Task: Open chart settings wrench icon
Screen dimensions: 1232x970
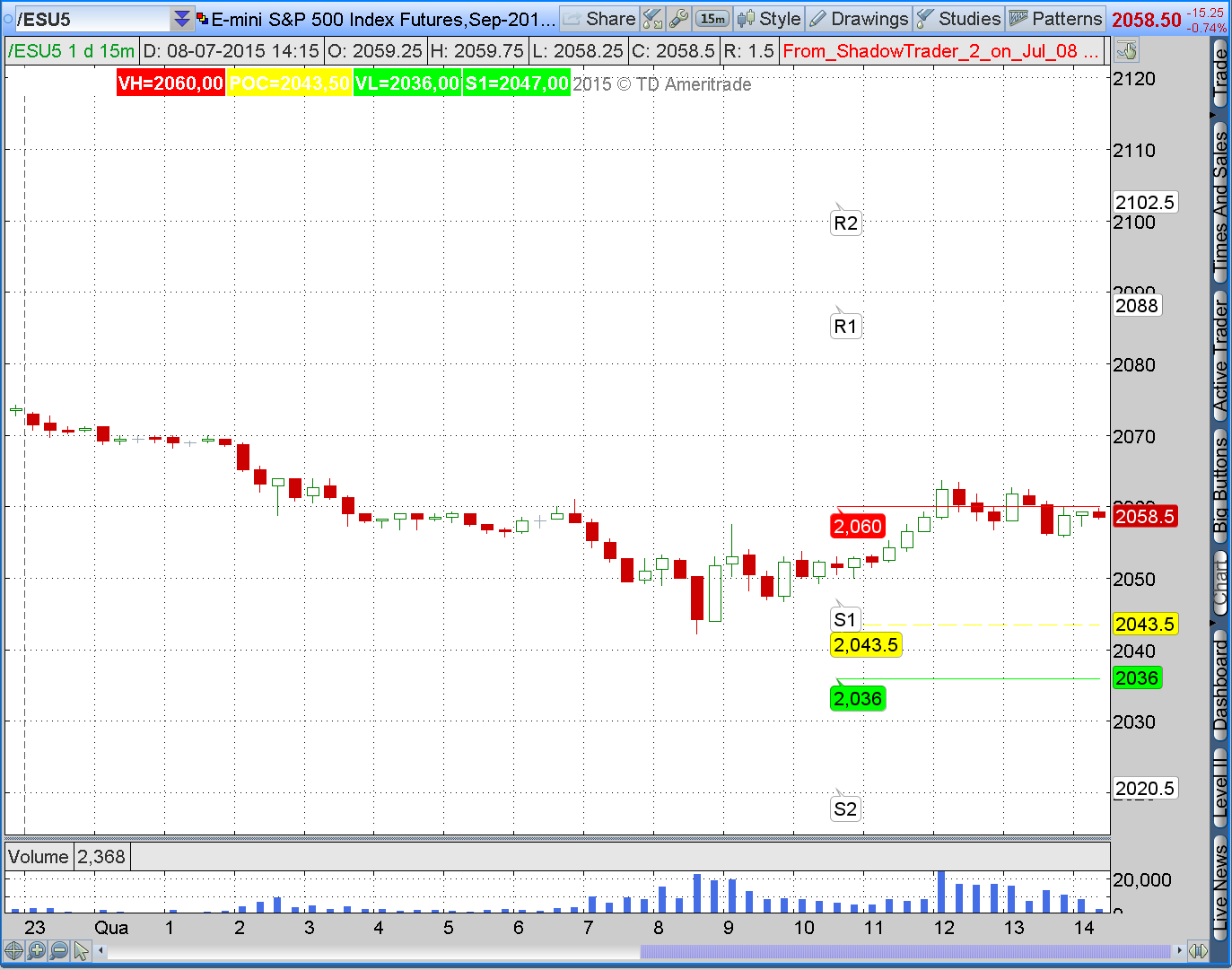Action: (679, 18)
